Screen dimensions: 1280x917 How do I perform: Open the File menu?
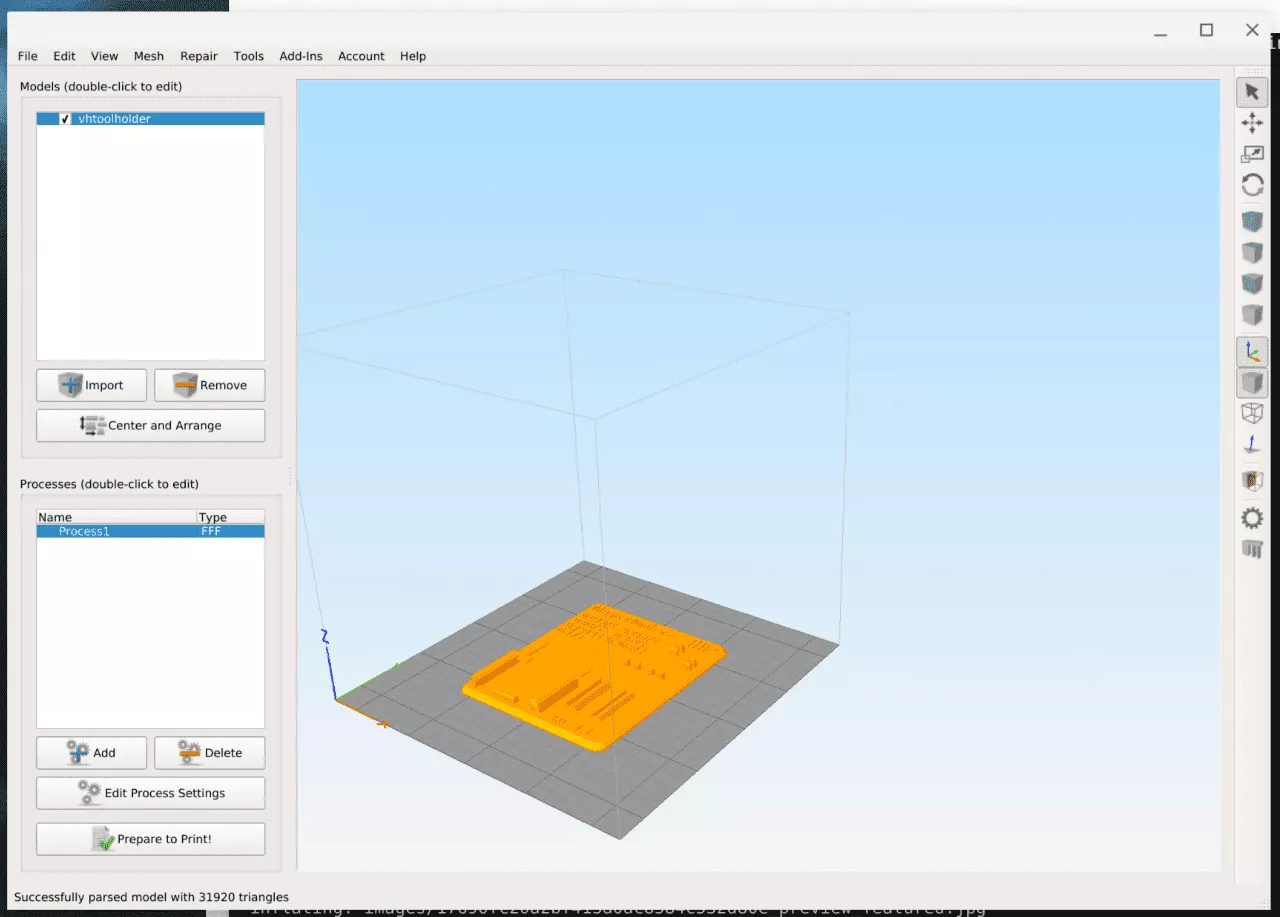coord(28,56)
